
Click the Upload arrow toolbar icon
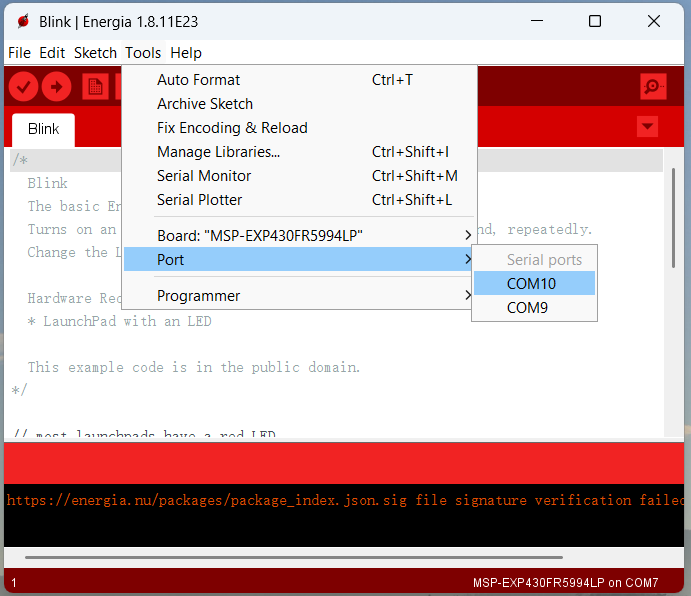tap(56, 87)
